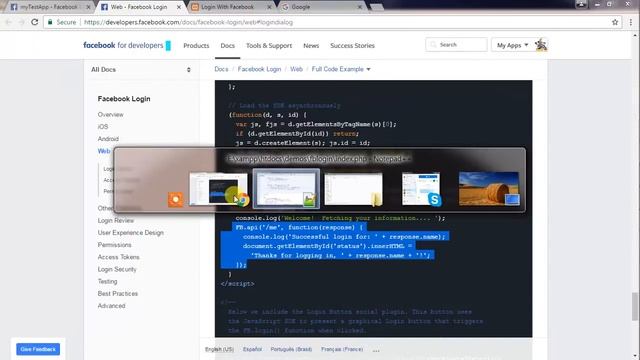
Task: Expand the All Docs selector
Action: click(x=141, y=69)
